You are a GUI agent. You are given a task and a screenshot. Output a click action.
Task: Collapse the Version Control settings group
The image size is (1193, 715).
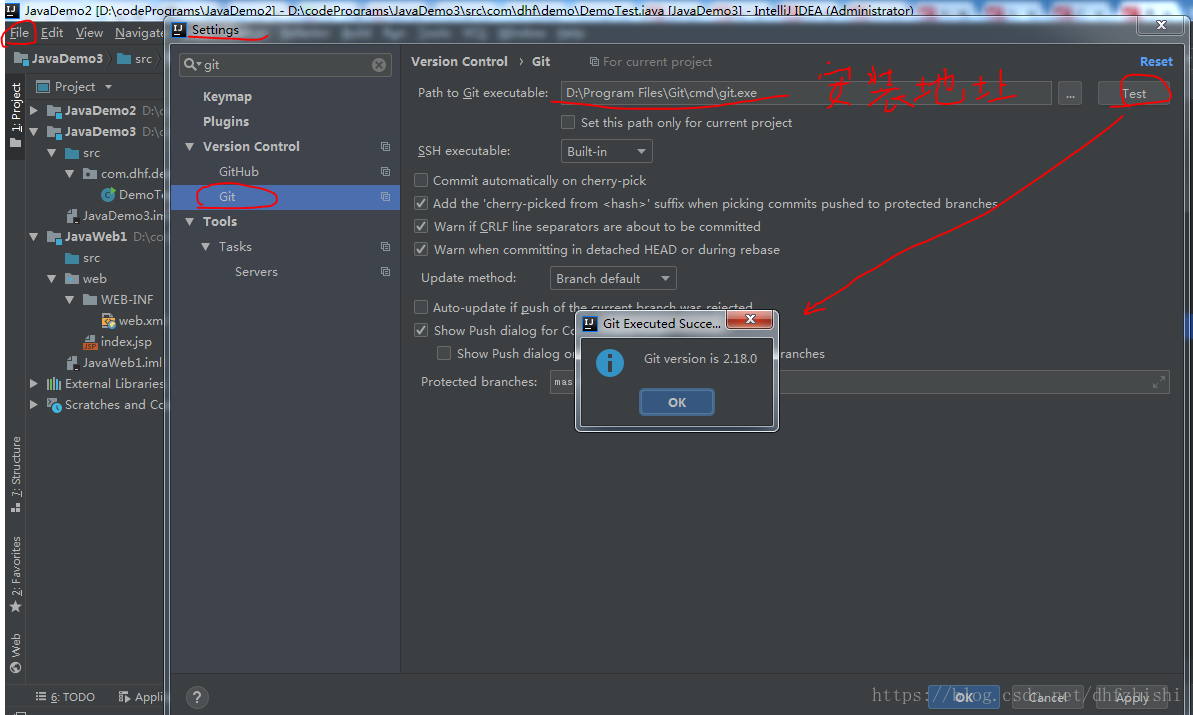coord(189,147)
